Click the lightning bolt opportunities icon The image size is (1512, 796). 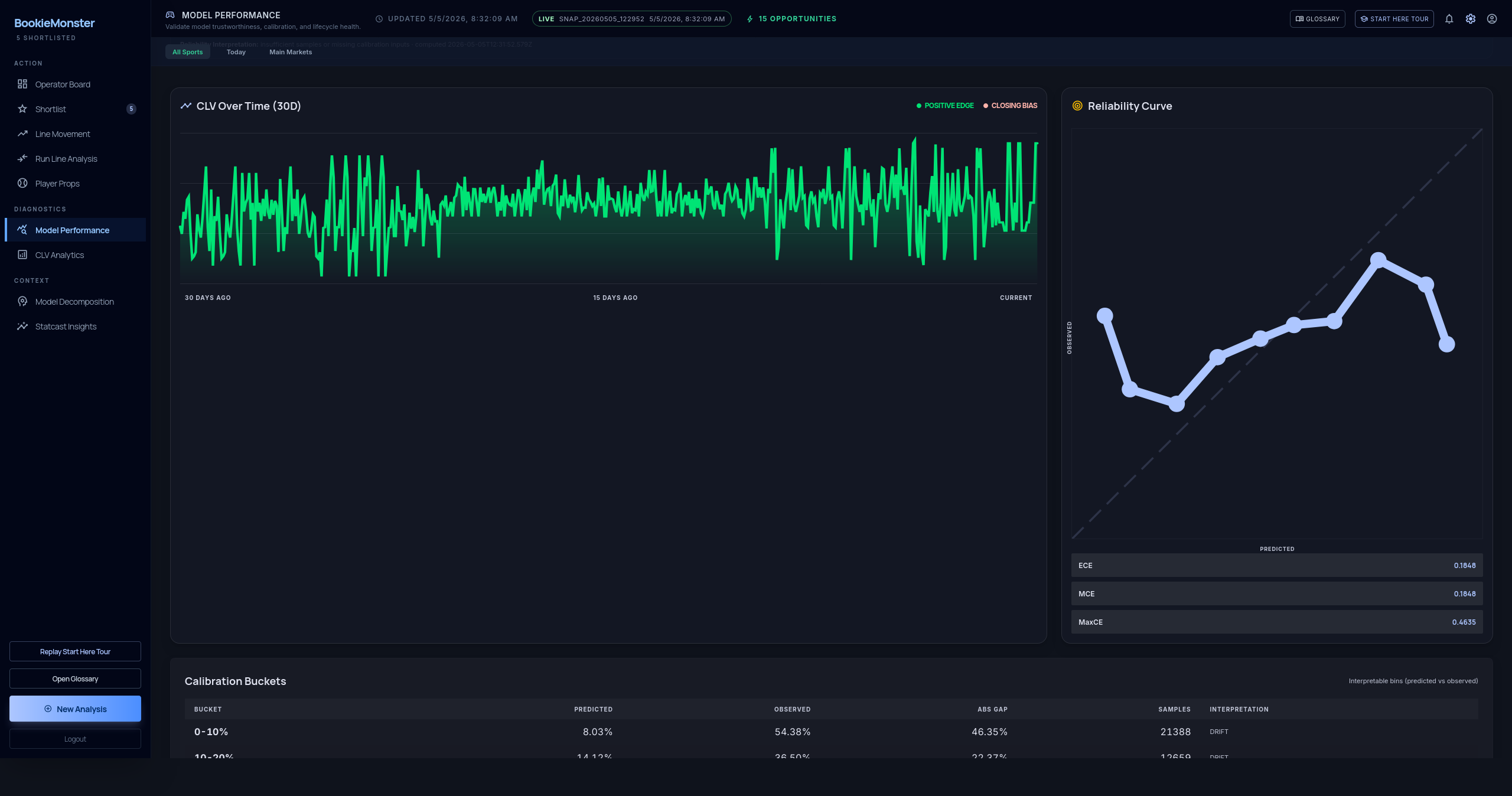750,19
